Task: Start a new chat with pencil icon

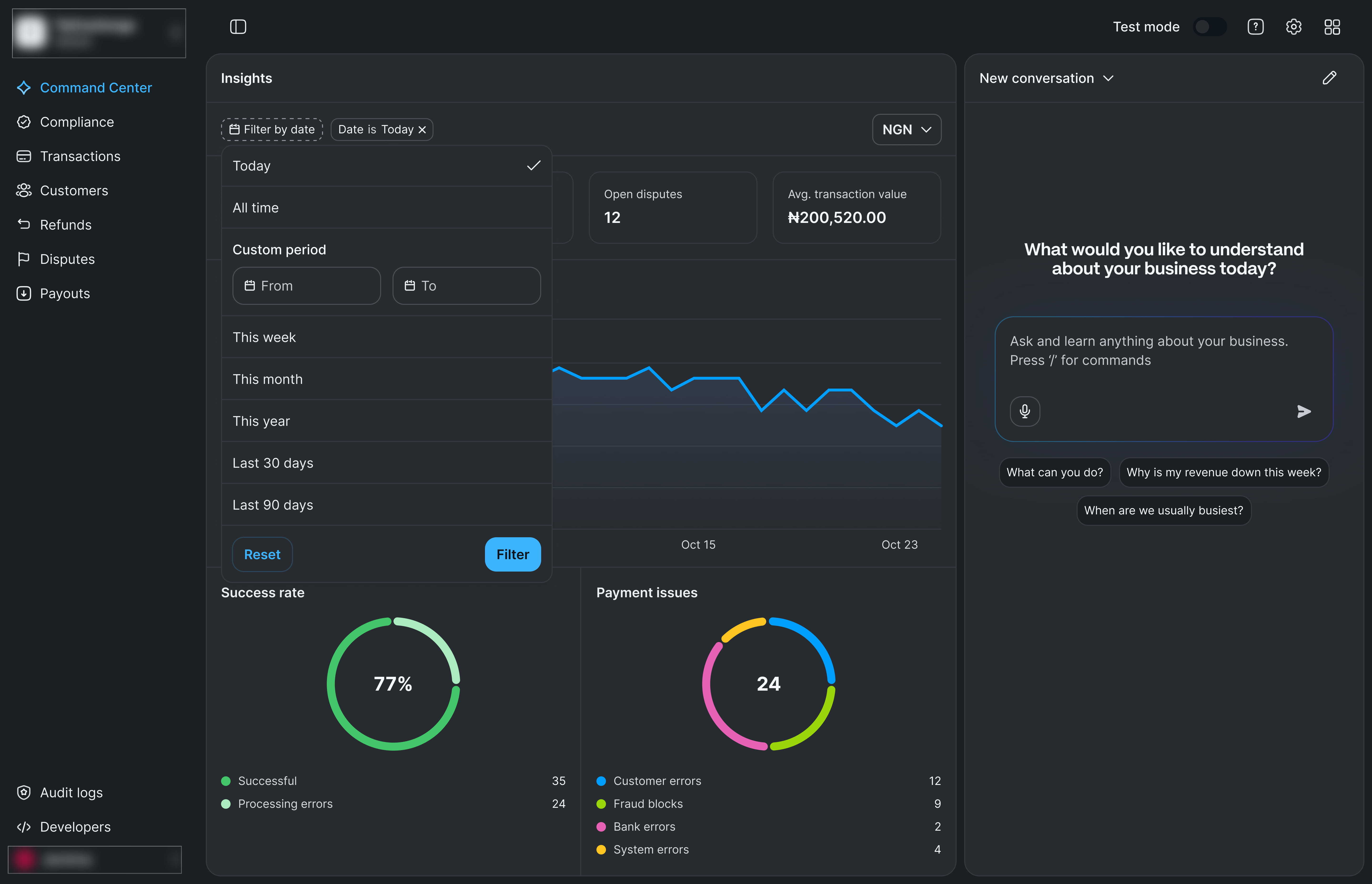Action: click(1330, 78)
